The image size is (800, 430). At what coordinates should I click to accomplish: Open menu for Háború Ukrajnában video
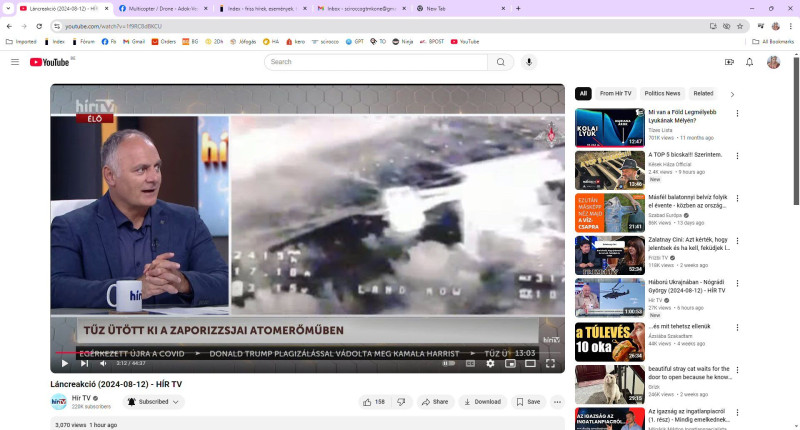point(737,283)
